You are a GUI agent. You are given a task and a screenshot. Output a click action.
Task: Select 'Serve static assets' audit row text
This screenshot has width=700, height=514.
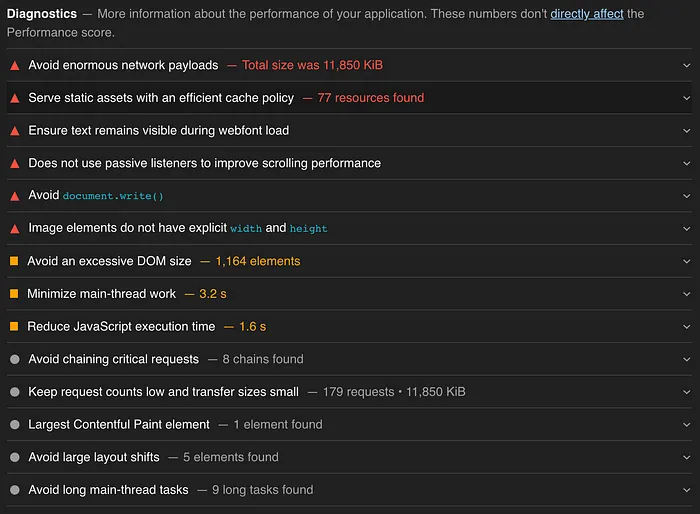point(161,98)
